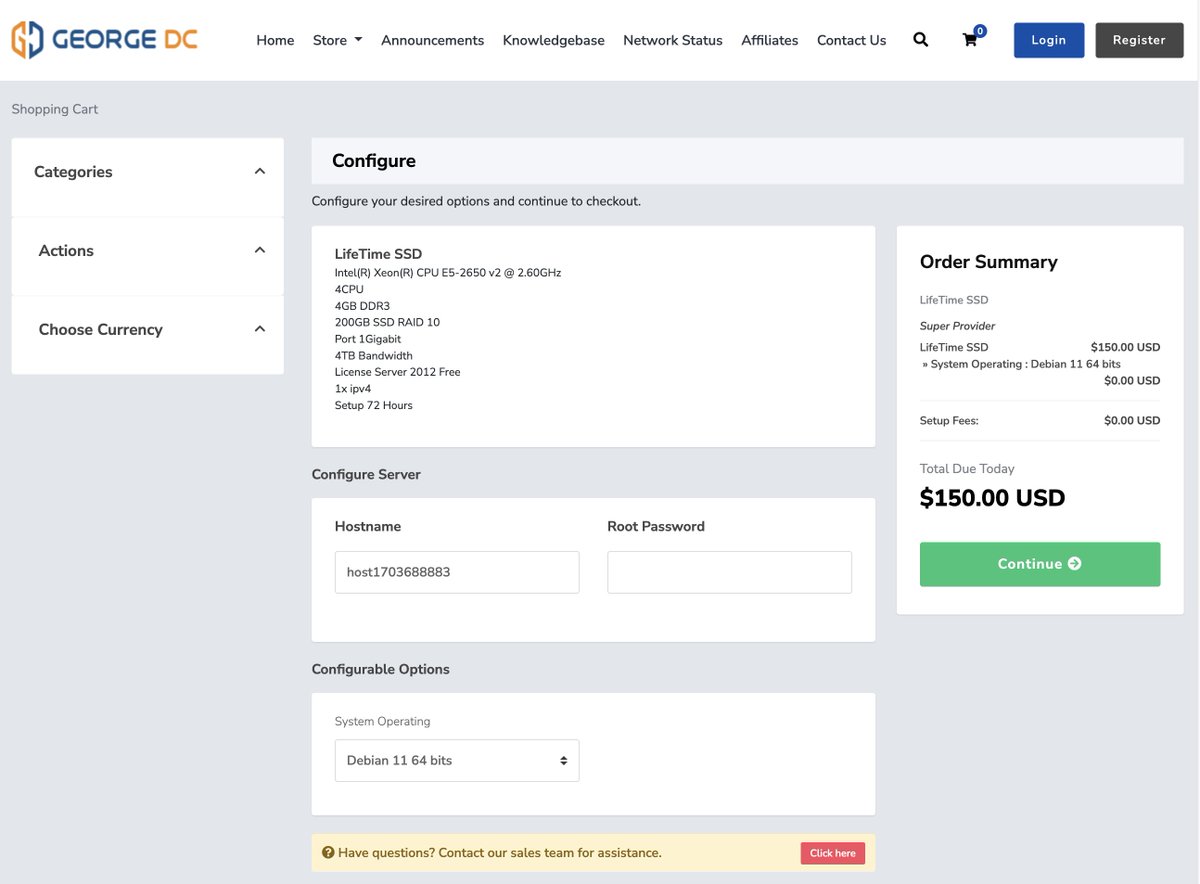
Task: Open the search magnifier icon
Action: click(x=921, y=40)
